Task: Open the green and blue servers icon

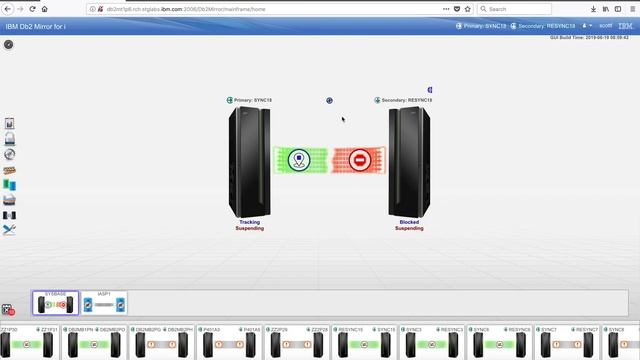Action: tap(9, 185)
